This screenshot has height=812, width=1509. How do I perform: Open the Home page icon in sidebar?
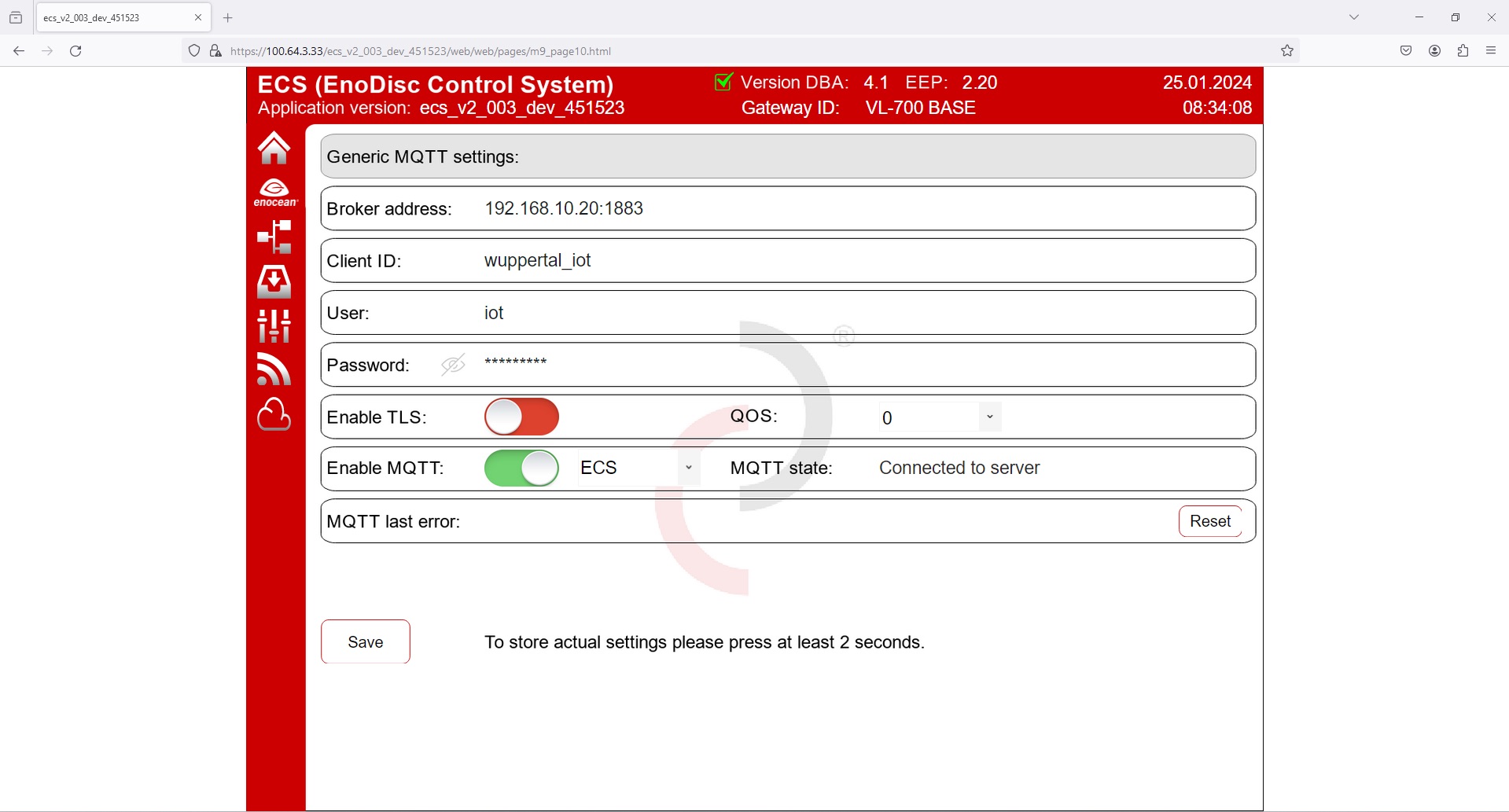(274, 148)
